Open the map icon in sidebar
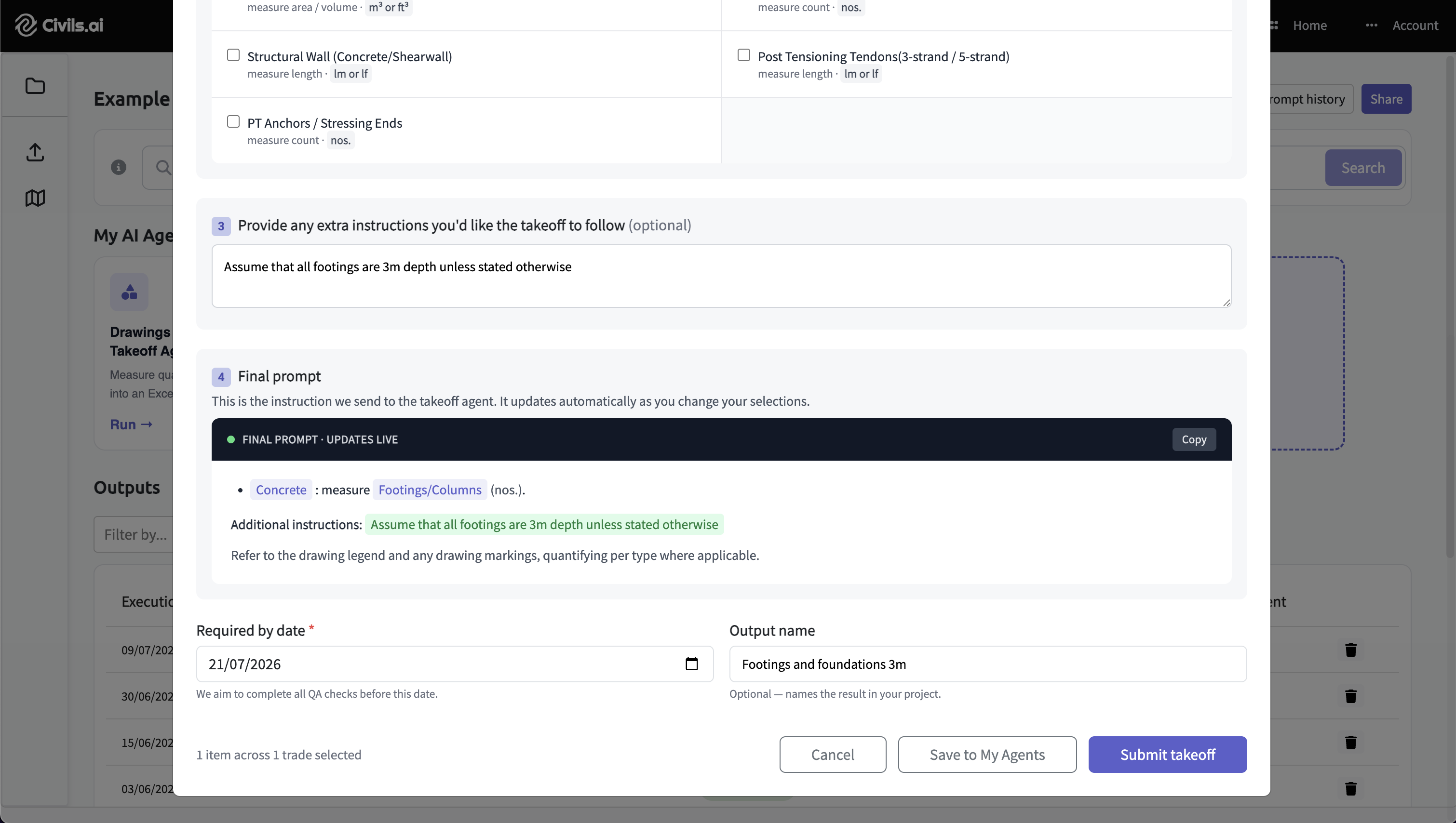The width and height of the screenshot is (1456, 823). pyautogui.click(x=35, y=198)
